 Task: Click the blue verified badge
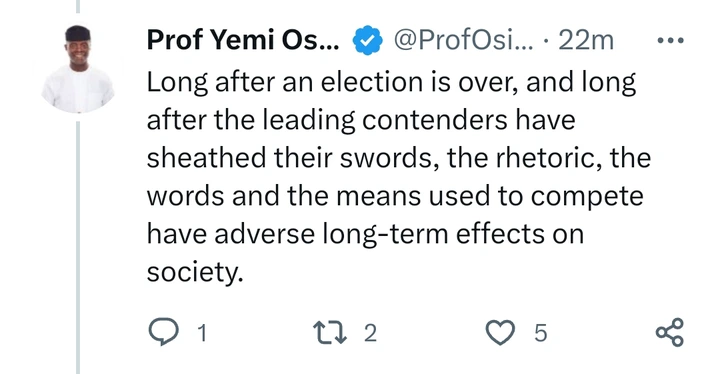coord(367,40)
